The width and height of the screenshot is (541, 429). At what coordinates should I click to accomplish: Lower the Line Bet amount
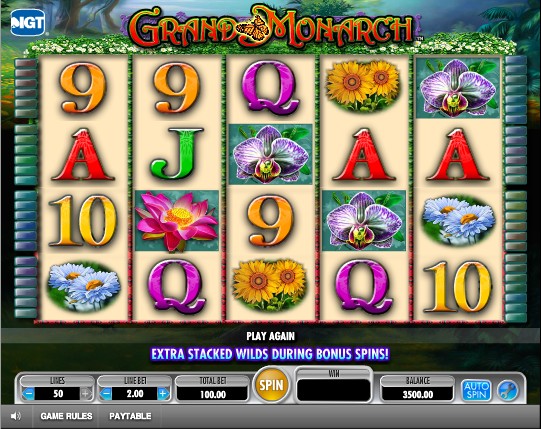107,393
